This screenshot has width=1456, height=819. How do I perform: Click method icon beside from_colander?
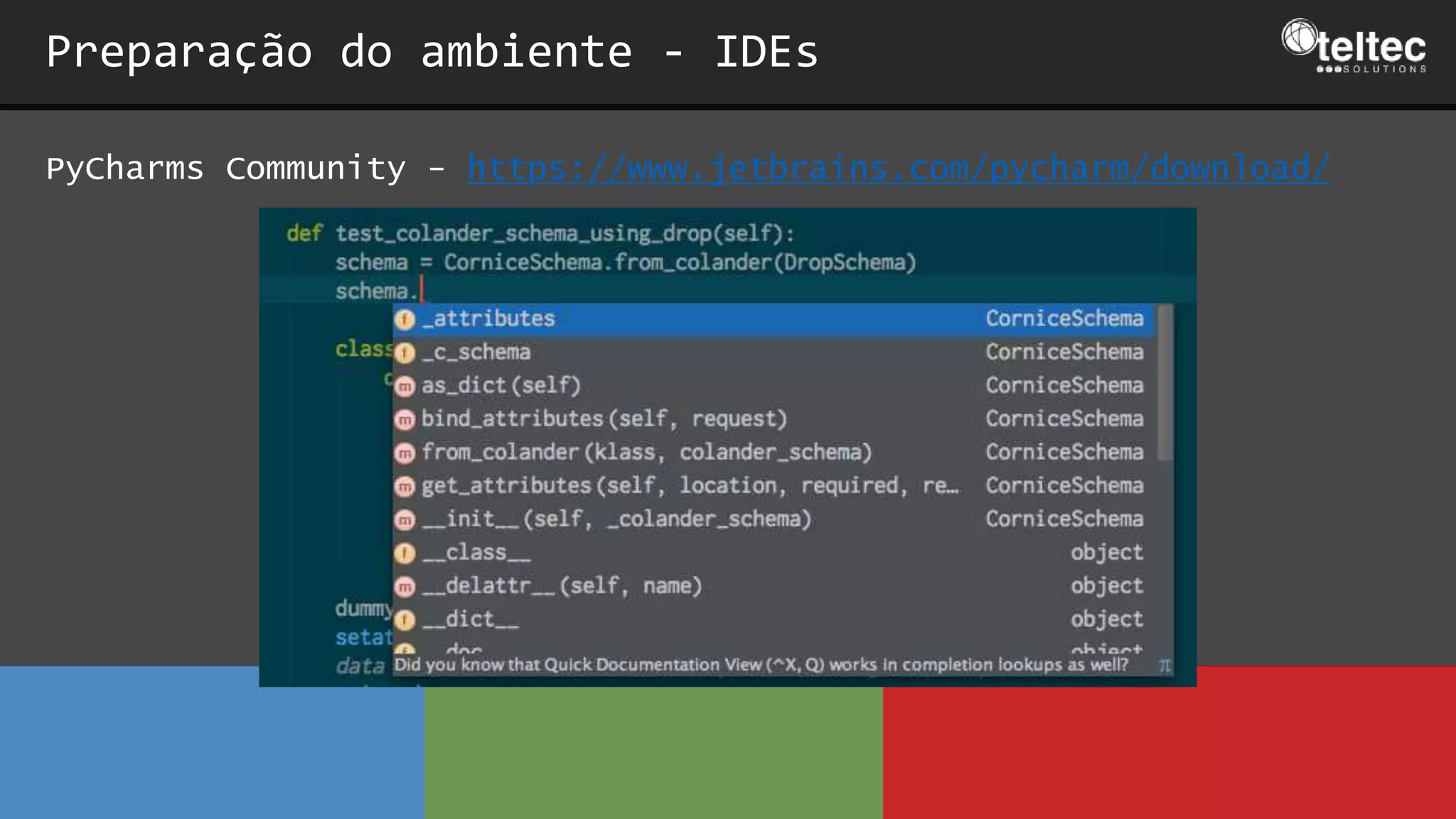(405, 453)
